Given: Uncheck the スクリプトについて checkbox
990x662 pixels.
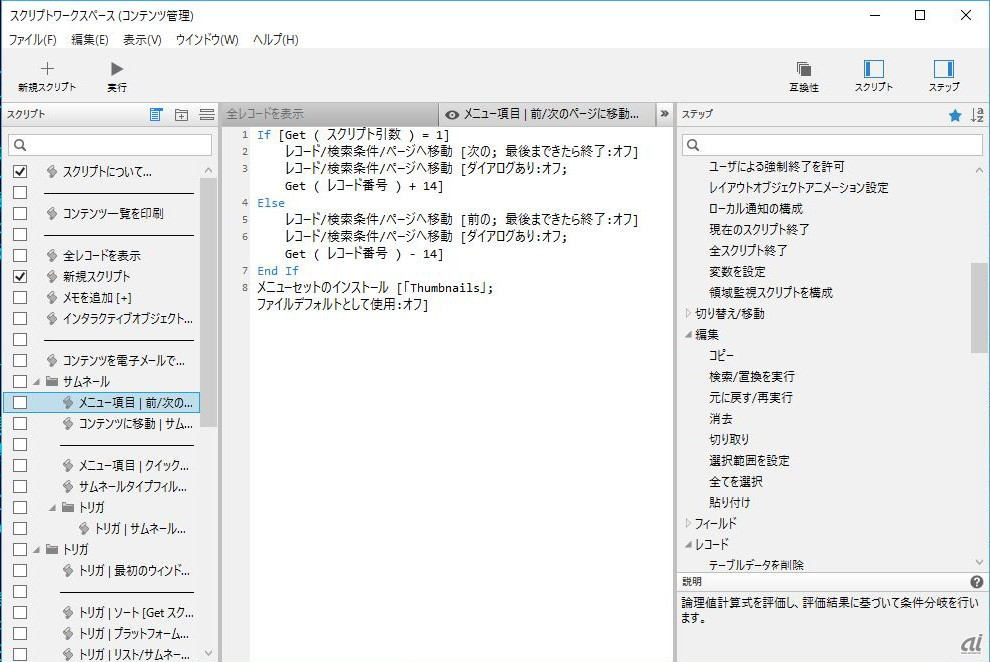Looking at the screenshot, I should (20, 172).
